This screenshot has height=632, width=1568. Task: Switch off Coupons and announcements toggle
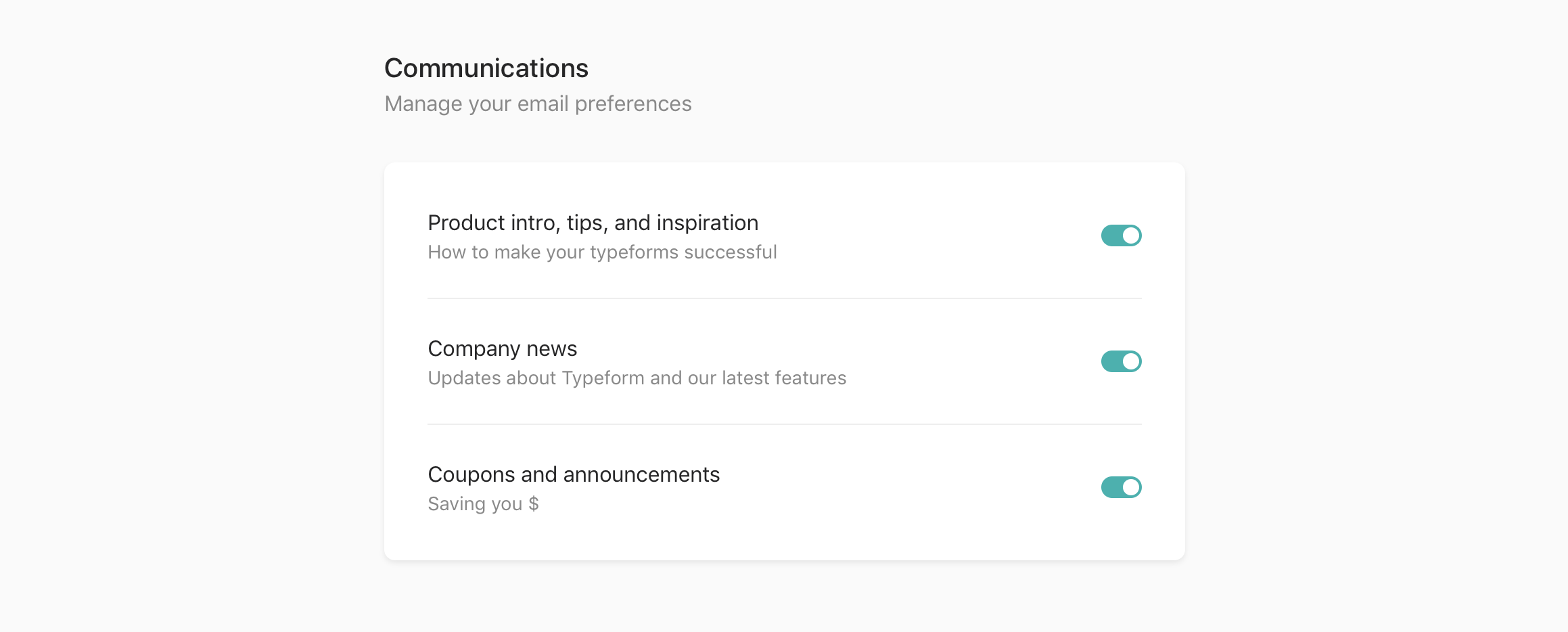point(1121,487)
